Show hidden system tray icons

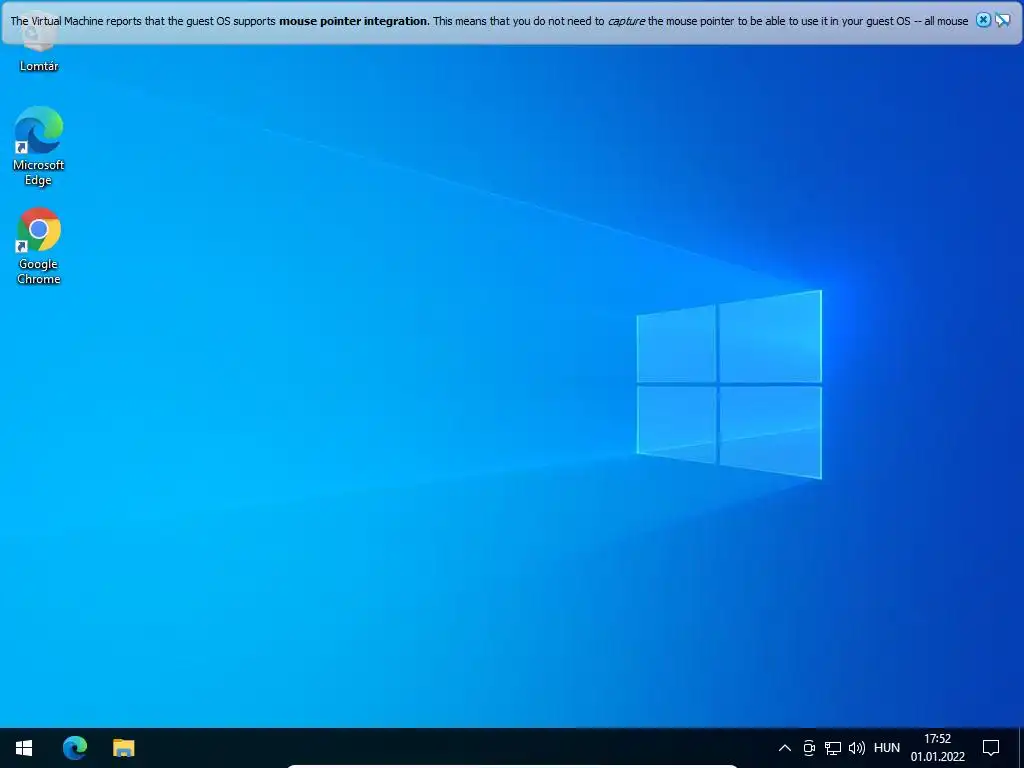[x=785, y=748]
